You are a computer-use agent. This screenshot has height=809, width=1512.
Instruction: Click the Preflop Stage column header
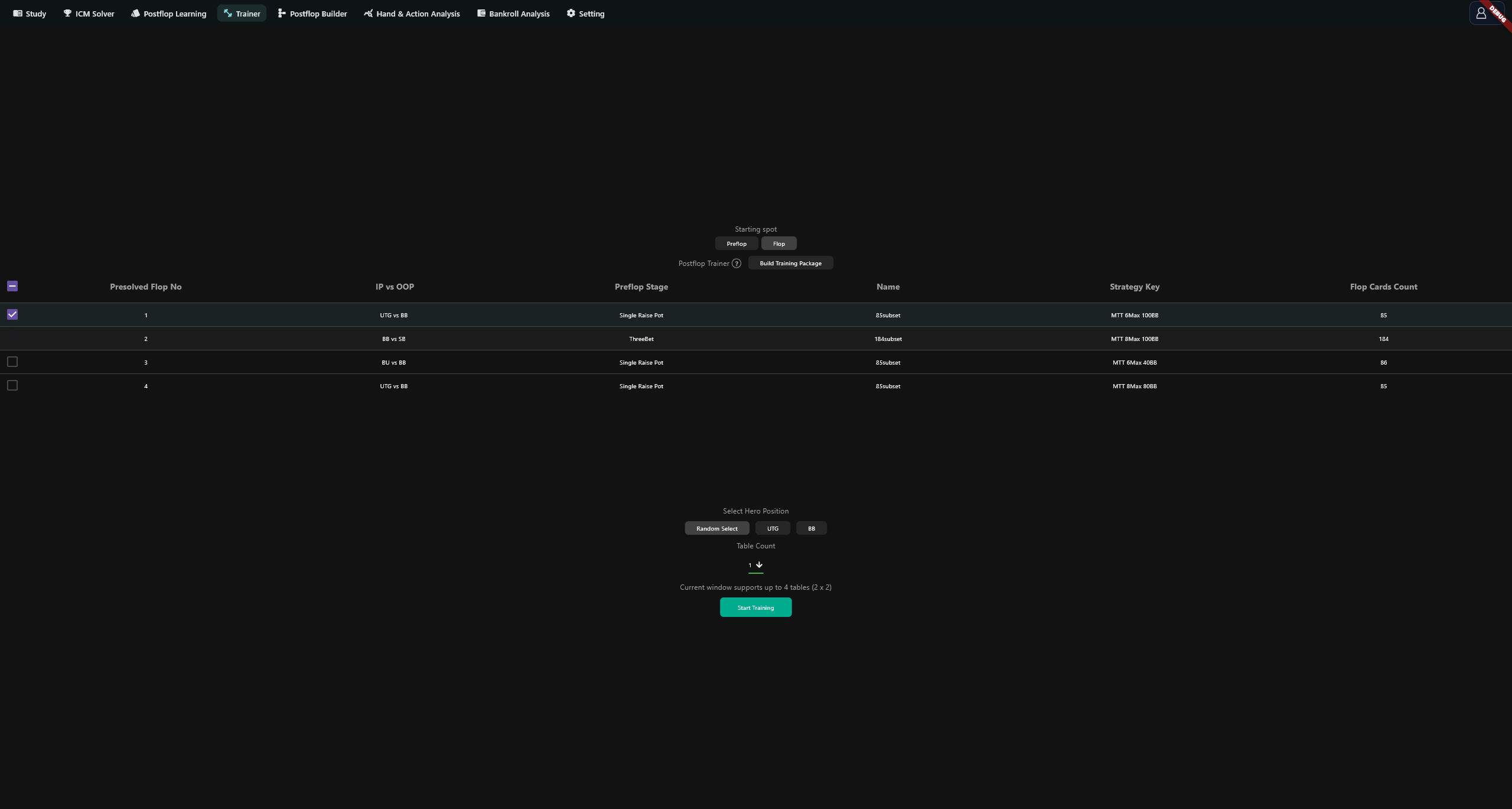pos(641,287)
